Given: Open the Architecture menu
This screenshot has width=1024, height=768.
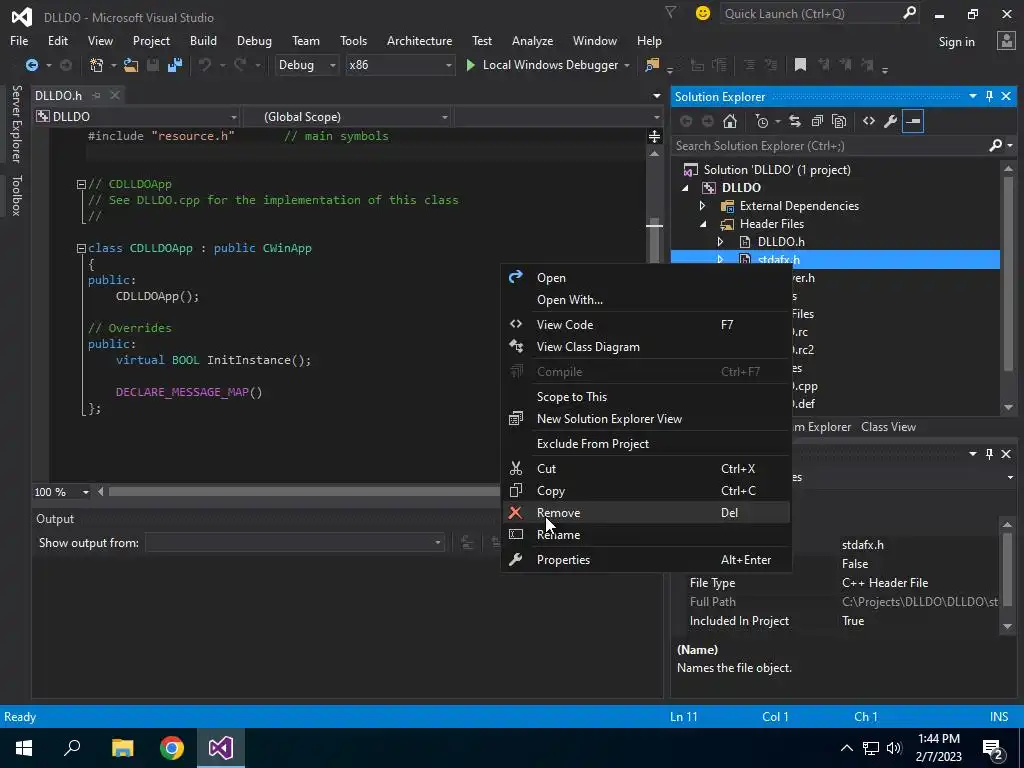Looking at the screenshot, I should pos(419,40).
